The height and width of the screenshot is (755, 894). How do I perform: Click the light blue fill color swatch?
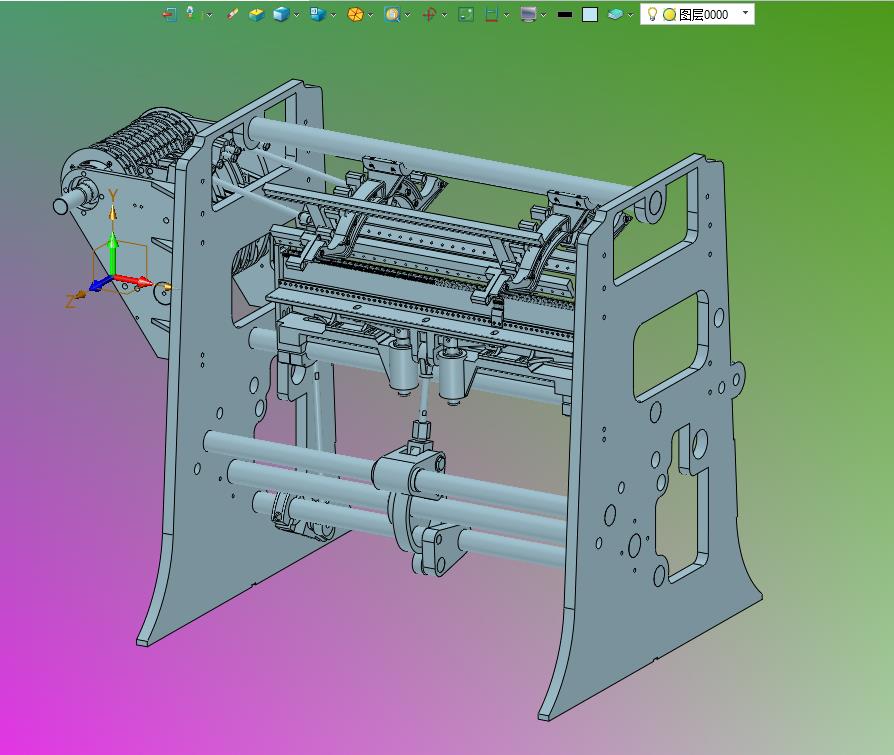point(590,14)
